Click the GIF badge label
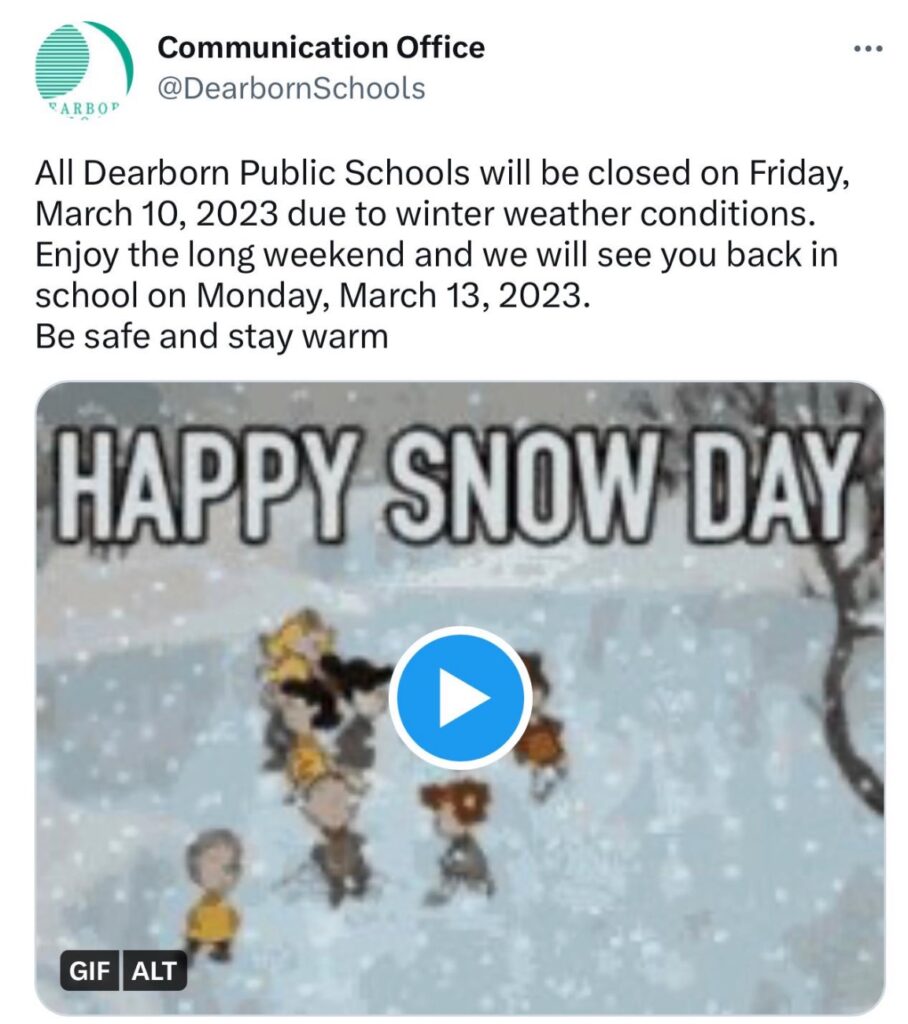This screenshot has width=908, height=1024. 89,970
